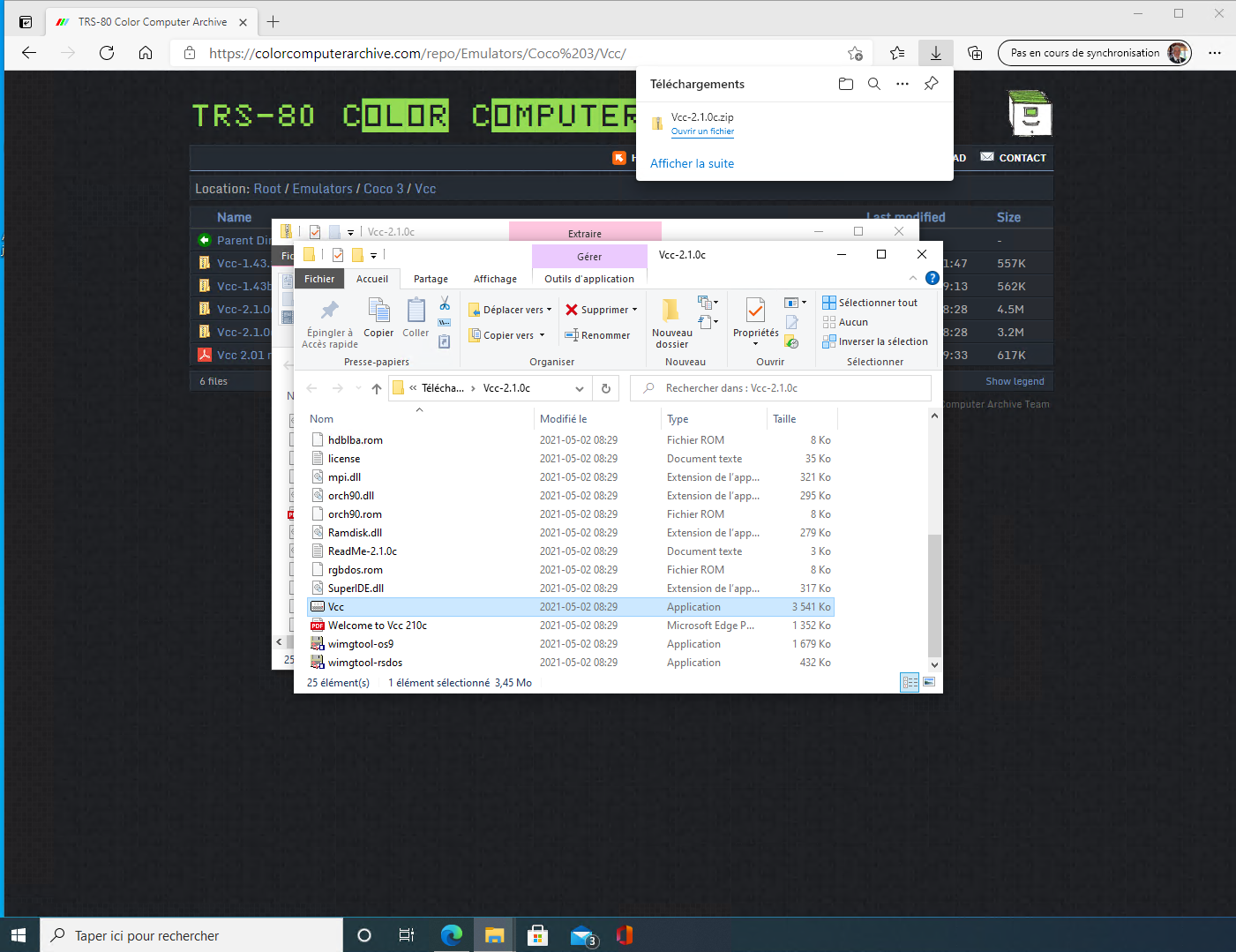Click Aucun to deselect all
Screen dimensions: 1236x952
845,322
